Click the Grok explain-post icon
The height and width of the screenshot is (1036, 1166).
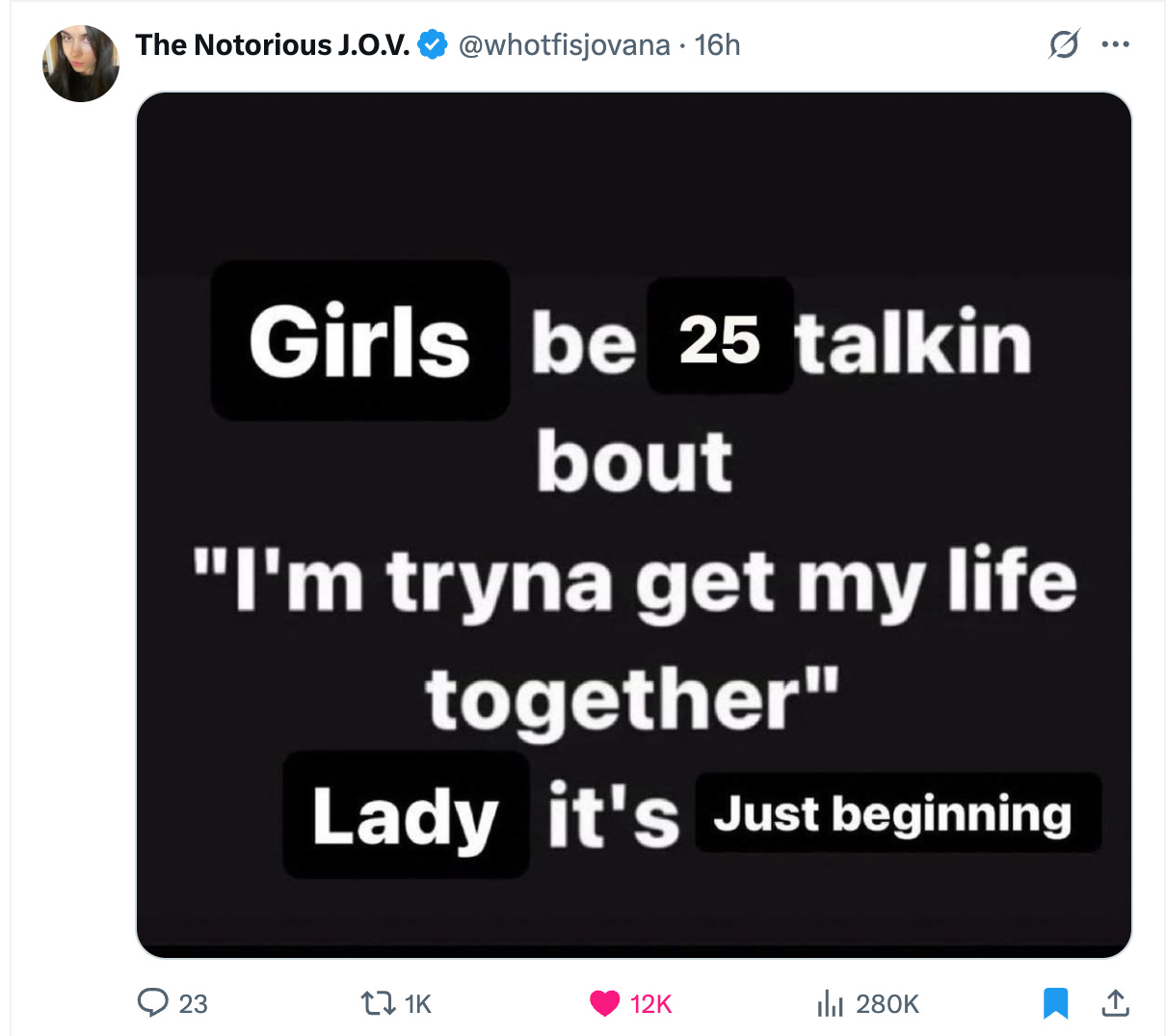pos(1064,44)
